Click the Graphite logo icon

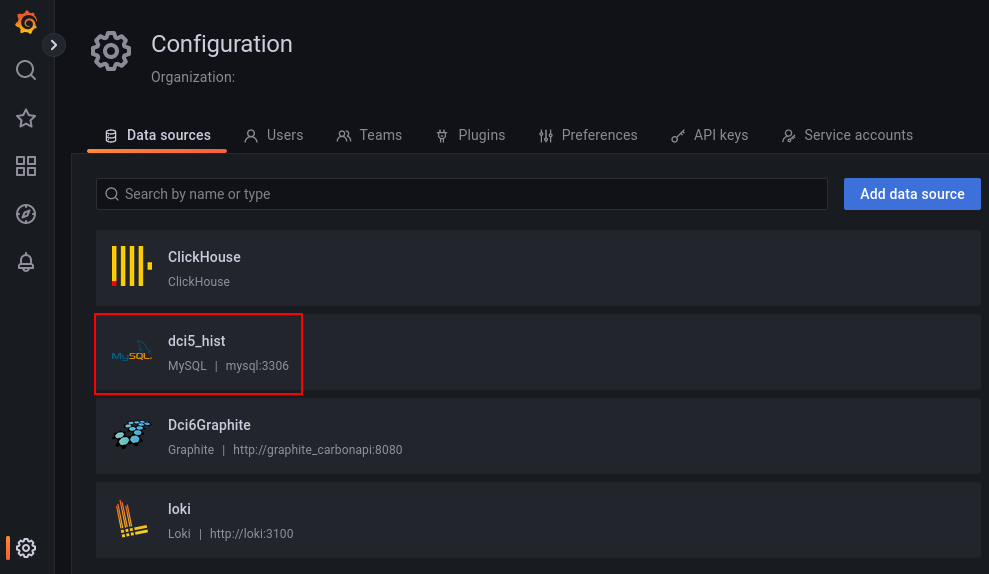point(132,434)
